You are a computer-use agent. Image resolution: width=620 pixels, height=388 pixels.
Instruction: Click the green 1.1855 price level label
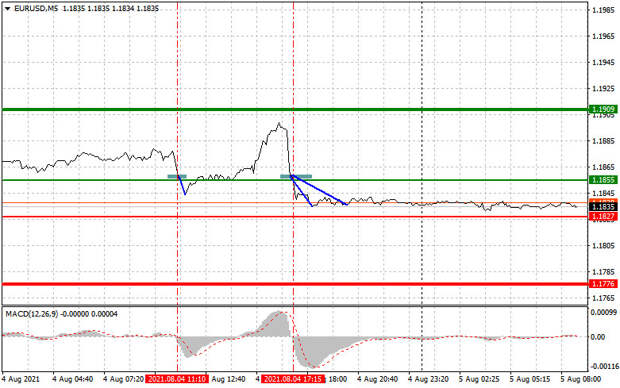[x=603, y=180]
